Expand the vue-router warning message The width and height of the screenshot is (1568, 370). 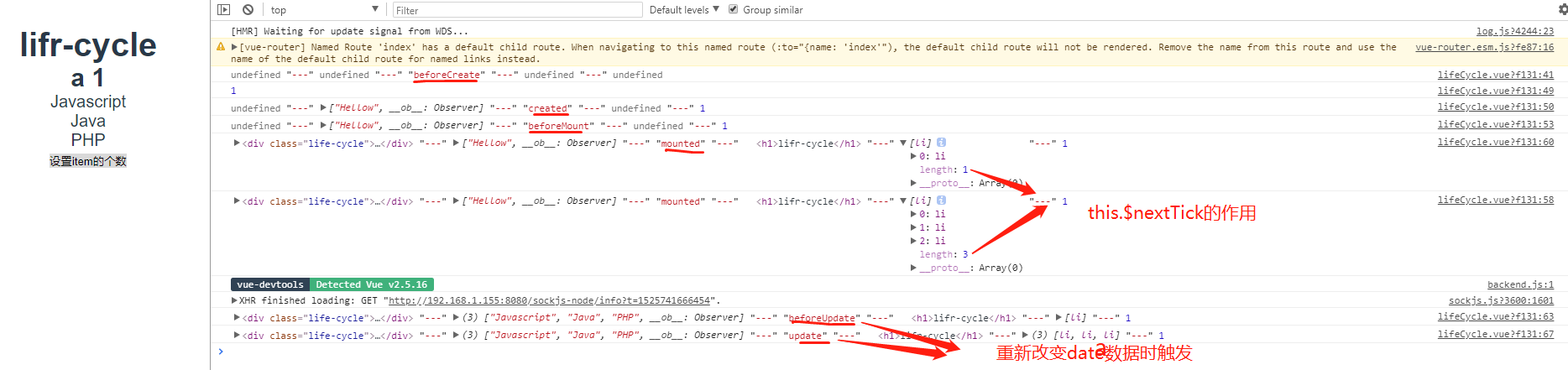pos(234,47)
